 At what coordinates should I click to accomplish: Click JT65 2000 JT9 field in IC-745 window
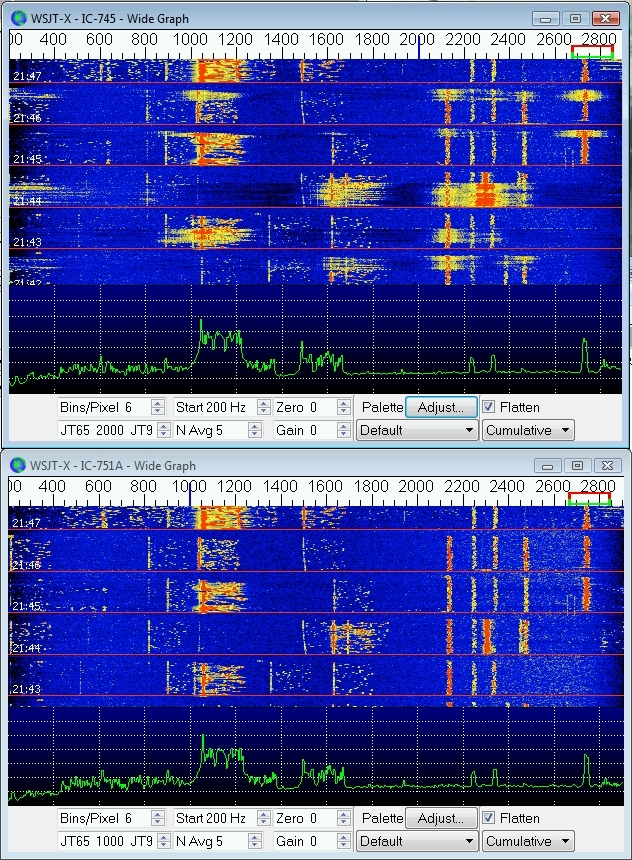pyautogui.click(x=103, y=431)
